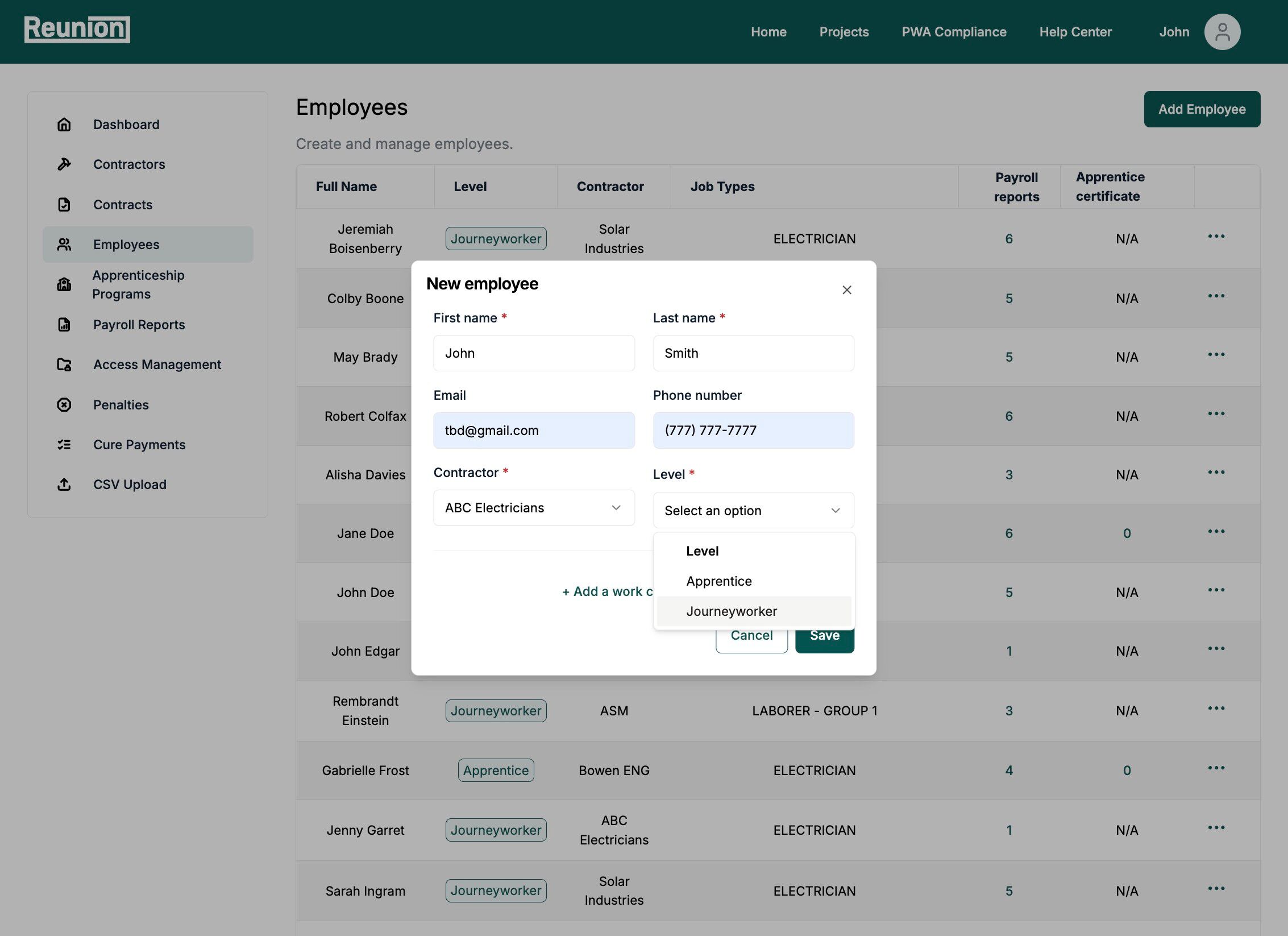Click the First name field containing John
Screen dimensions: 1288x936
tap(533, 353)
